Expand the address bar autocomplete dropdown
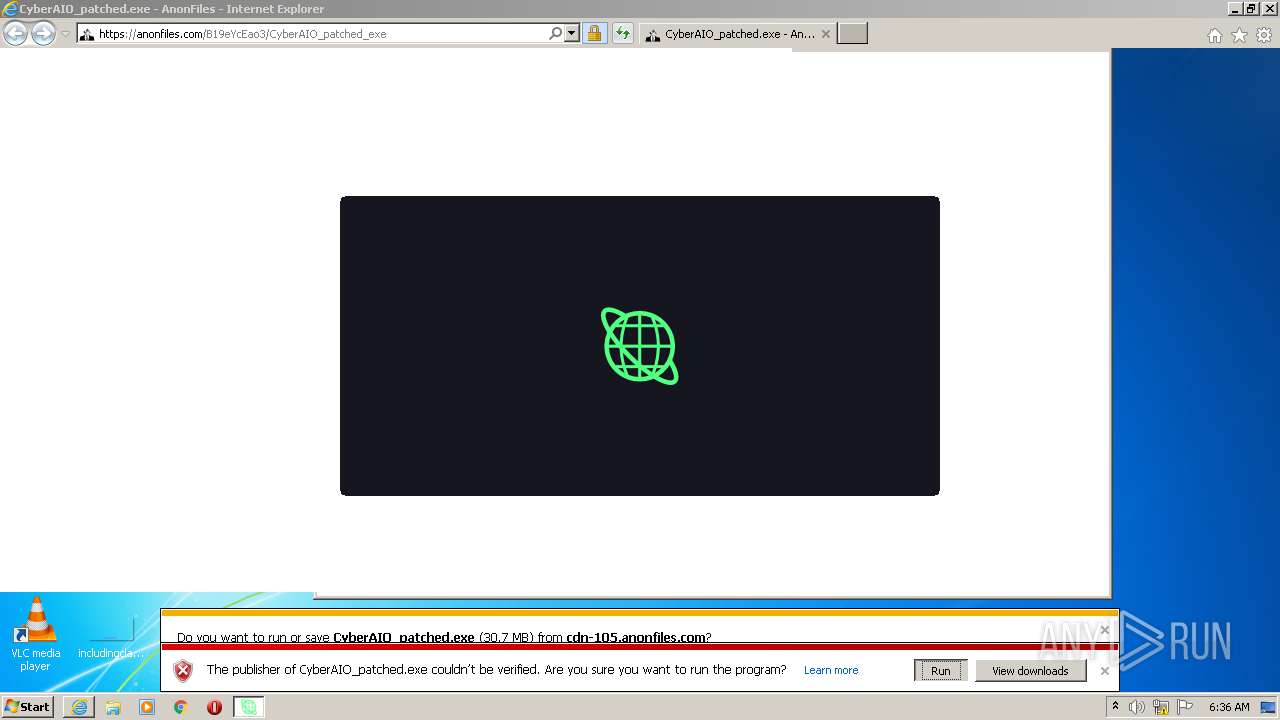This screenshot has height=720, width=1280. 572,33
